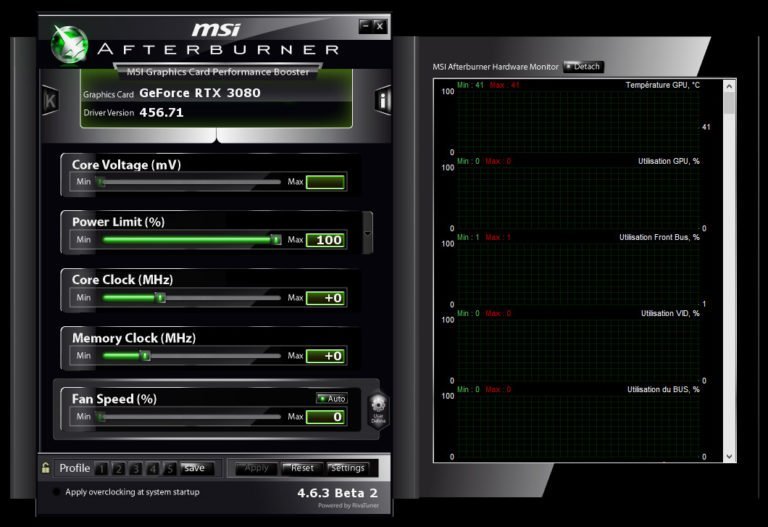The width and height of the screenshot is (768, 527).
Task: Click the Utilisation du BUS graph label
Action: click(x=664, y=389)
